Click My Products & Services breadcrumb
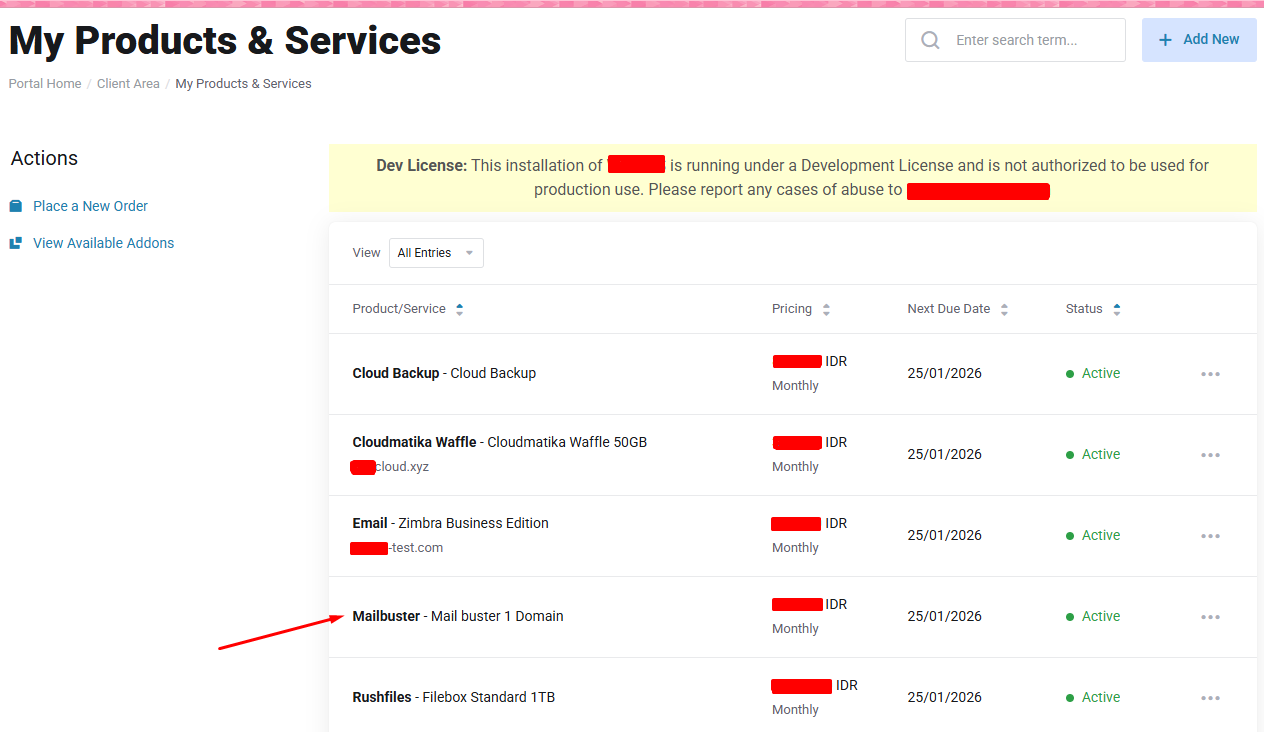Image resolution: width=1264 pixels, height=732 pixels. tap(243, 84)
